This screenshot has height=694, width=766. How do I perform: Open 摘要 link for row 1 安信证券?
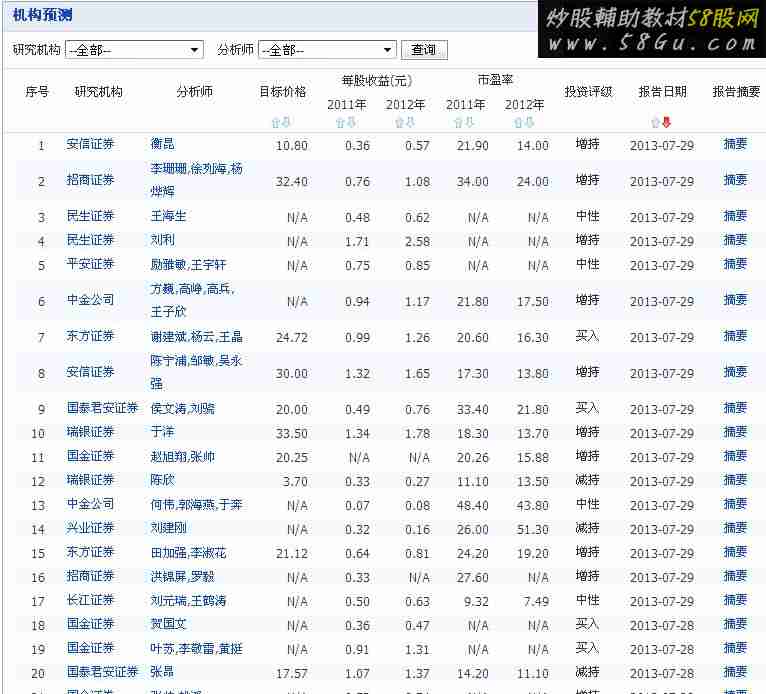tap(735, 144)
